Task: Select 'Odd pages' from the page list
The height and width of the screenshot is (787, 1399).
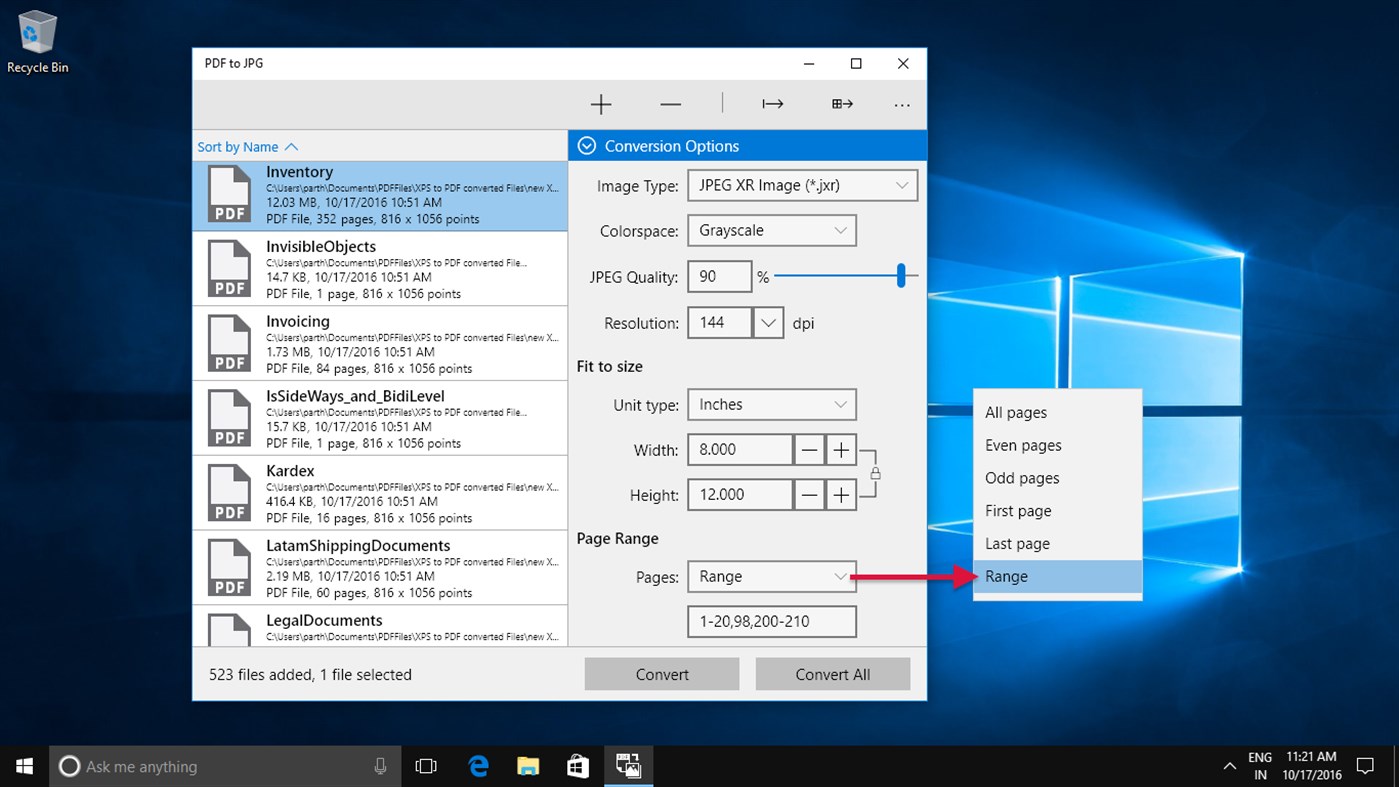Action: point(1022,478)
